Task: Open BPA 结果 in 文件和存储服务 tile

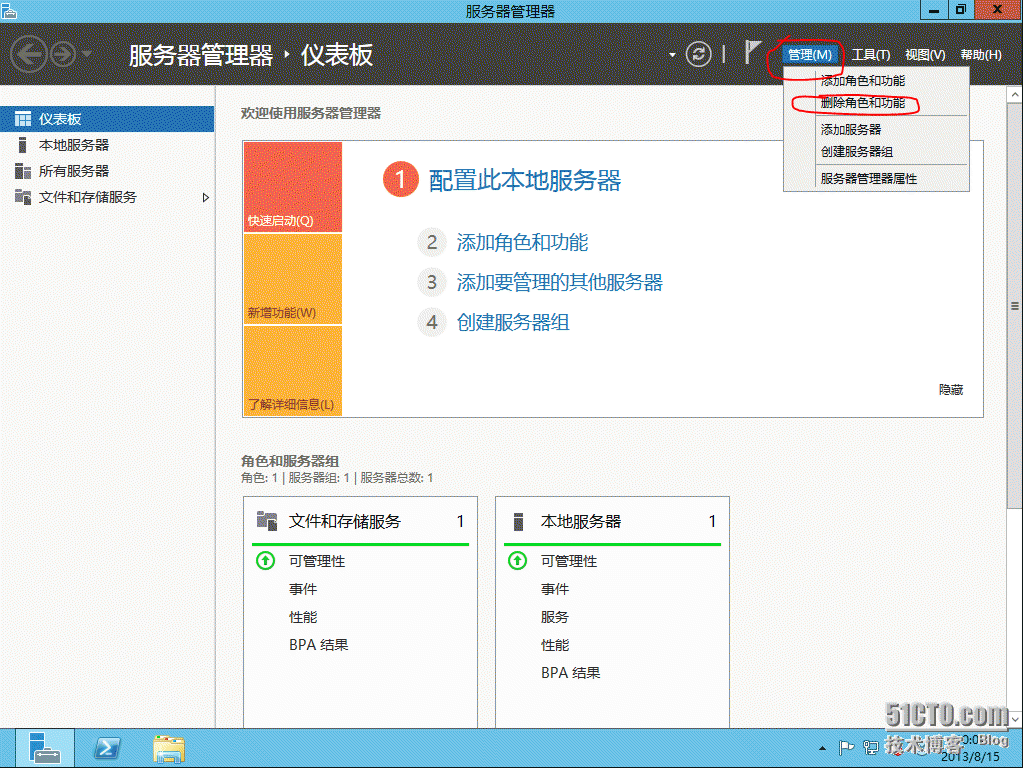Action: point(318,645)
